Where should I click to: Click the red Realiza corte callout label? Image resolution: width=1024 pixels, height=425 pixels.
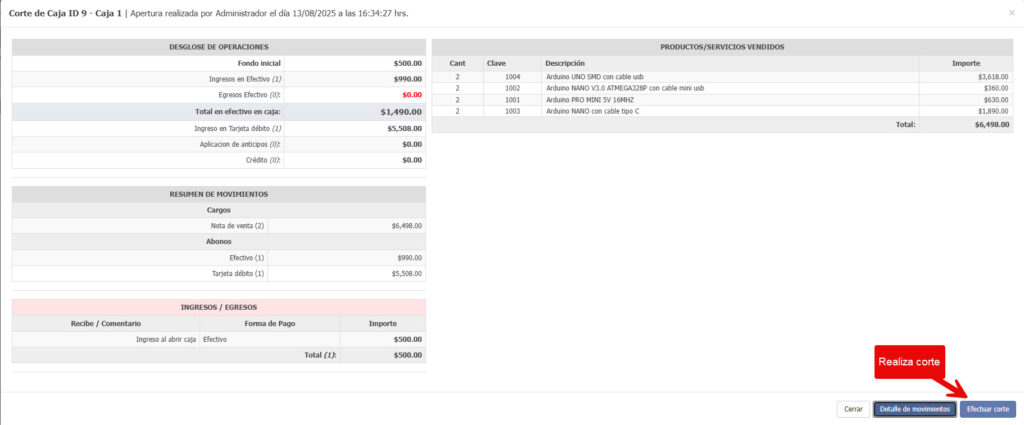click(x=908, y=362)
